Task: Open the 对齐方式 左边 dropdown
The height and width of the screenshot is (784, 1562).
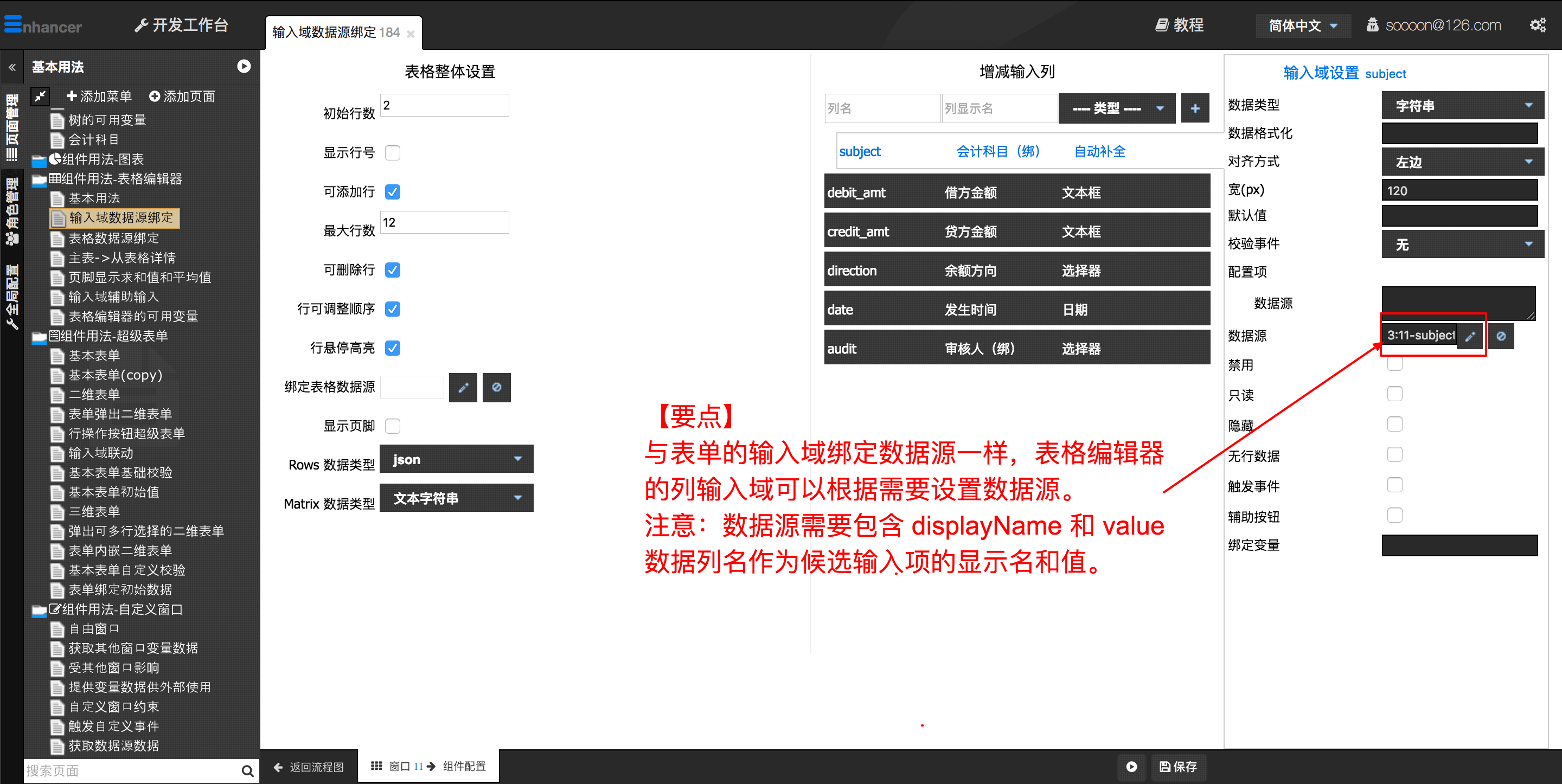Action: tap(1462, 162)
